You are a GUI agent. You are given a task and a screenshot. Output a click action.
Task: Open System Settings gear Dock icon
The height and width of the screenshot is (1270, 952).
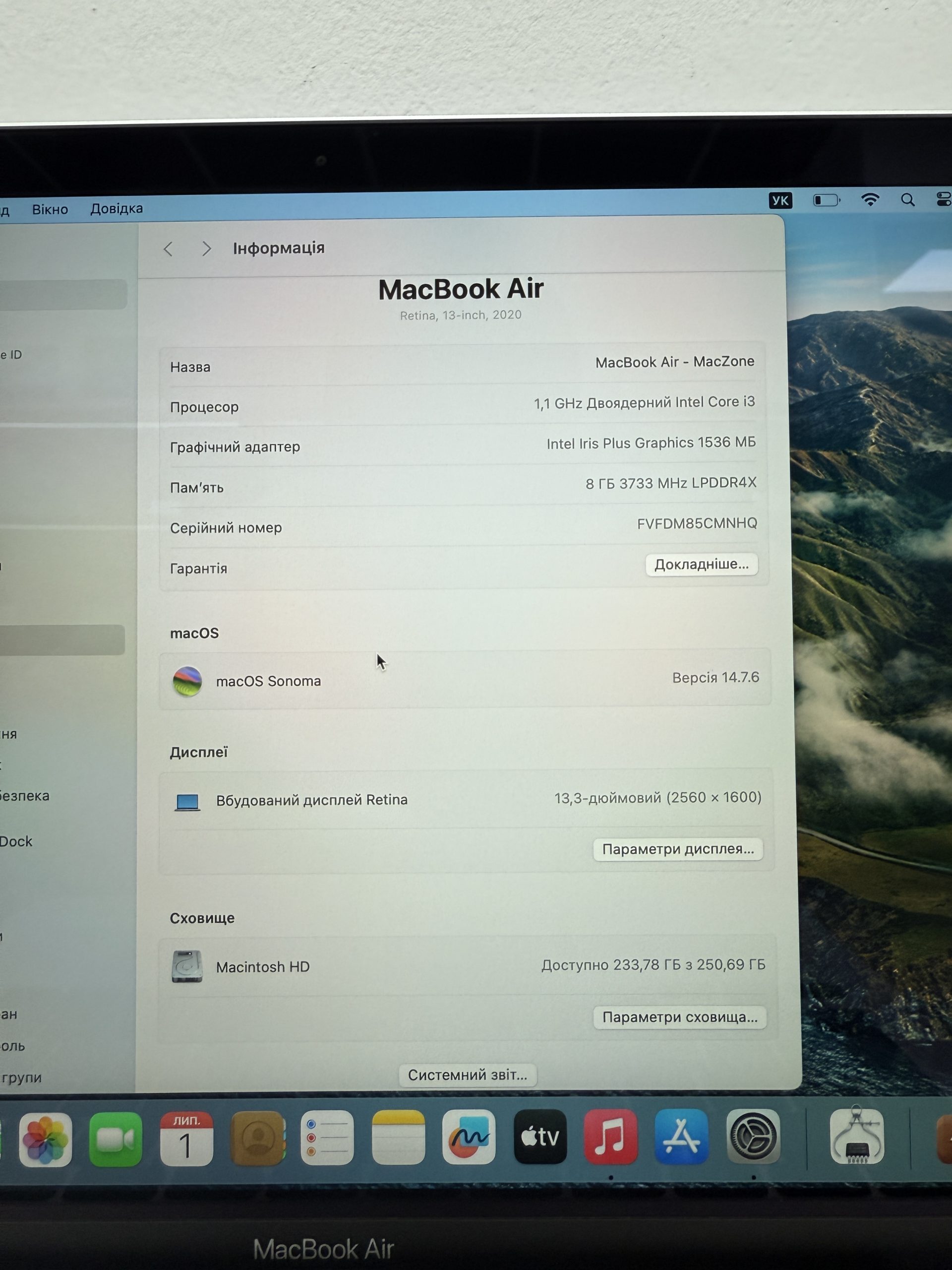coord(753,1136)
